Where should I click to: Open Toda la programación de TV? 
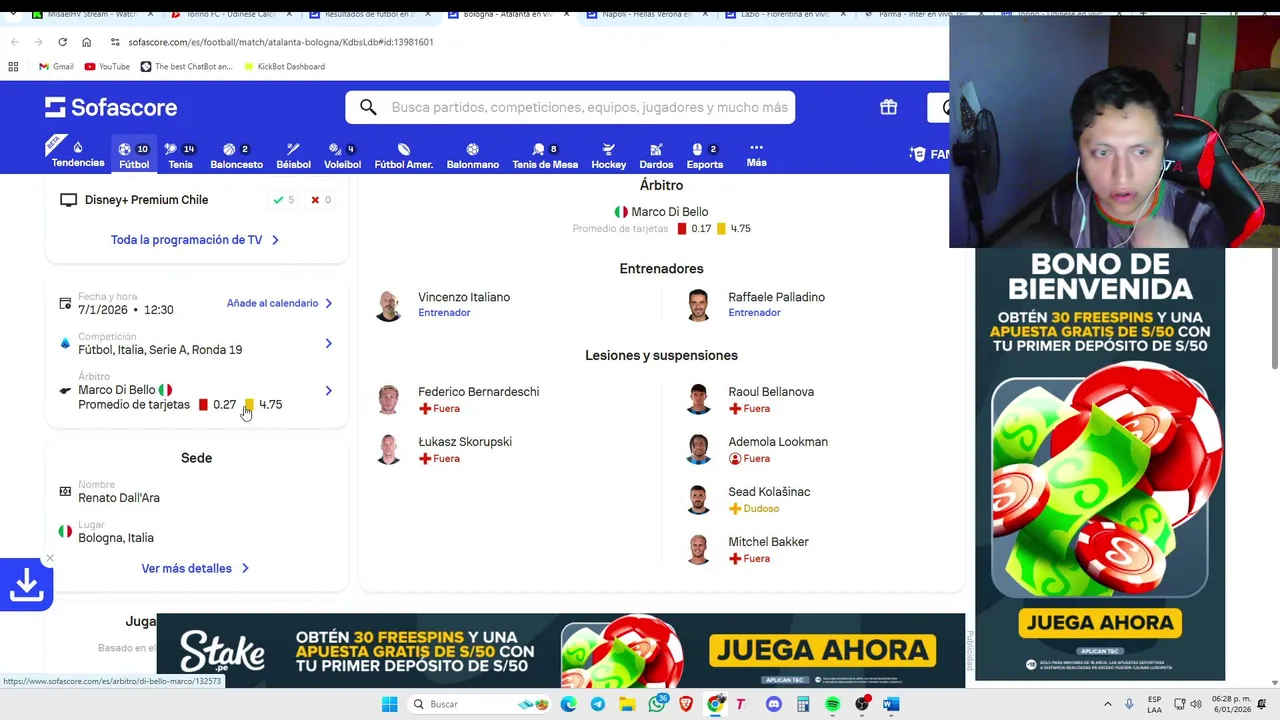196,240
